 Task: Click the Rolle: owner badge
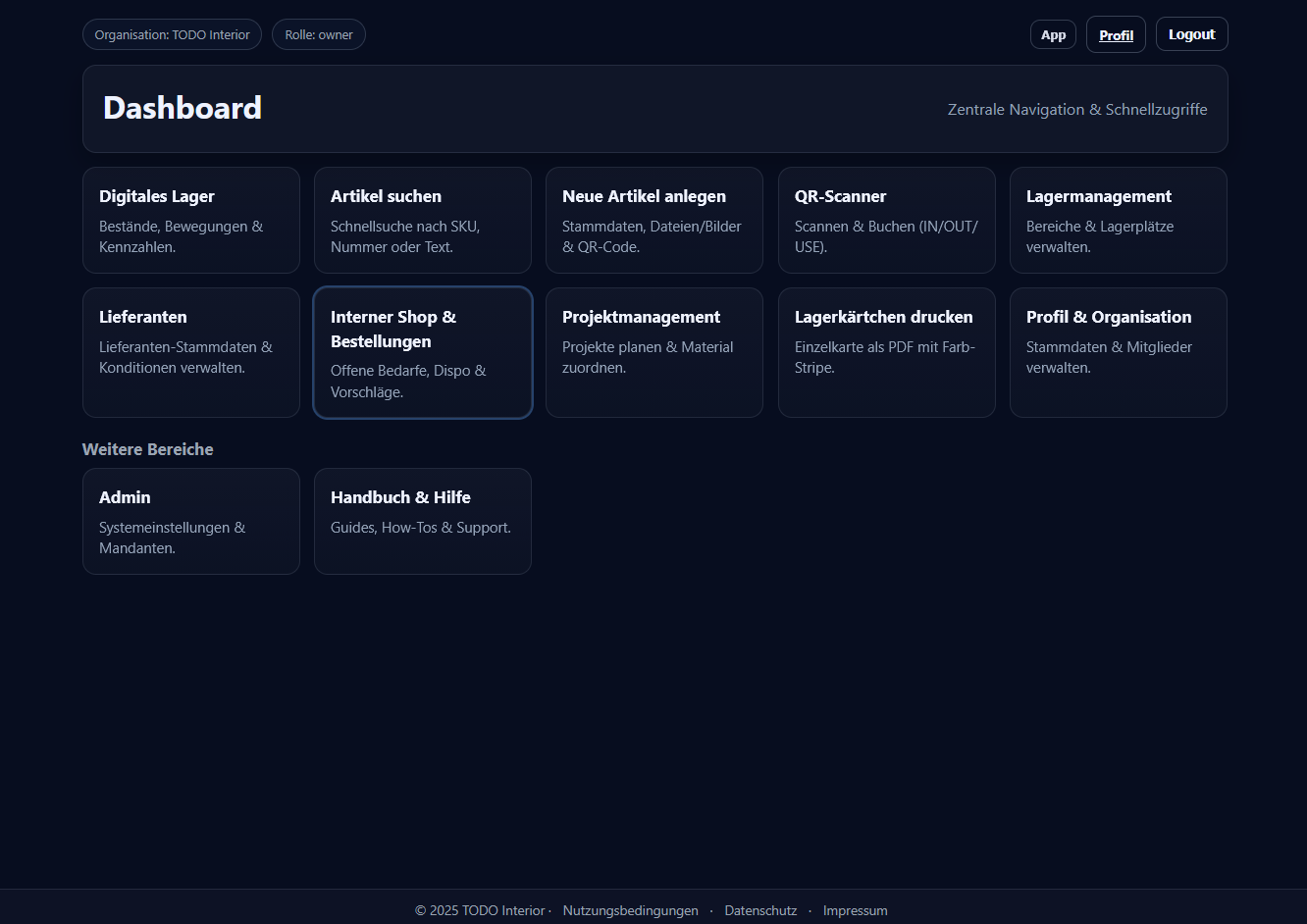pos(319,34)
